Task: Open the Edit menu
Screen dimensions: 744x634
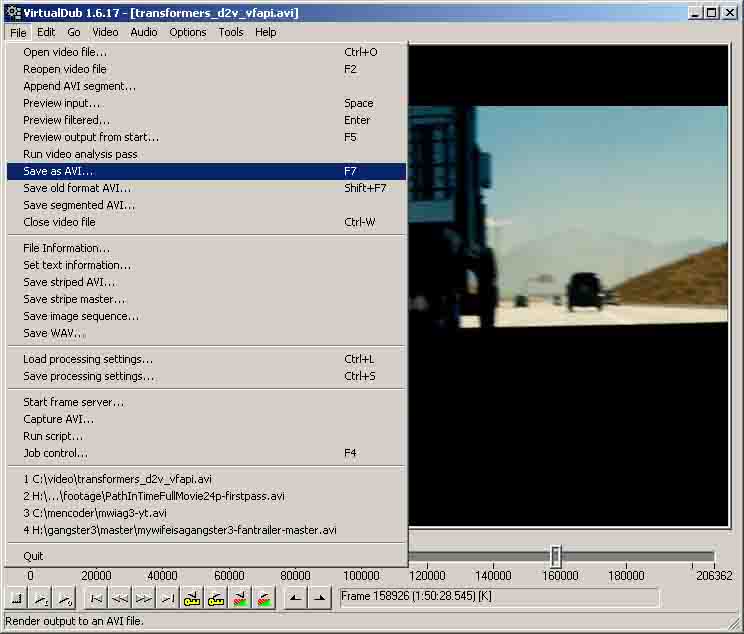Action: (x=46, y=32)
